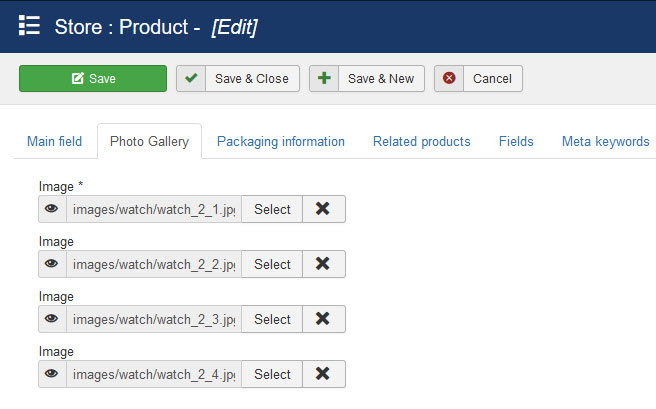Open the Related products tab

click(x=422, y=141)
